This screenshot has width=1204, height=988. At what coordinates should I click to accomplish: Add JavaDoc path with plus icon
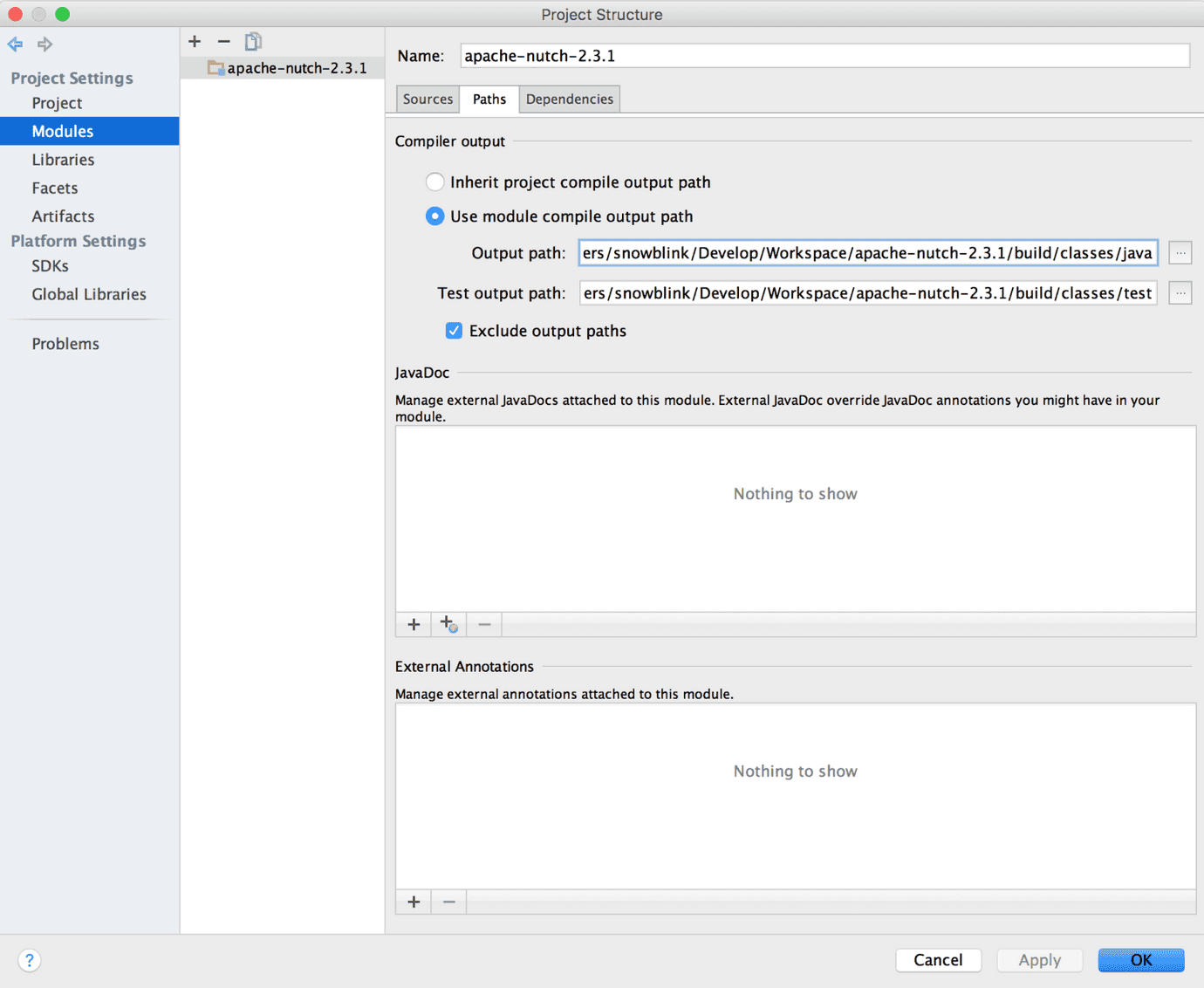(414, 624)
